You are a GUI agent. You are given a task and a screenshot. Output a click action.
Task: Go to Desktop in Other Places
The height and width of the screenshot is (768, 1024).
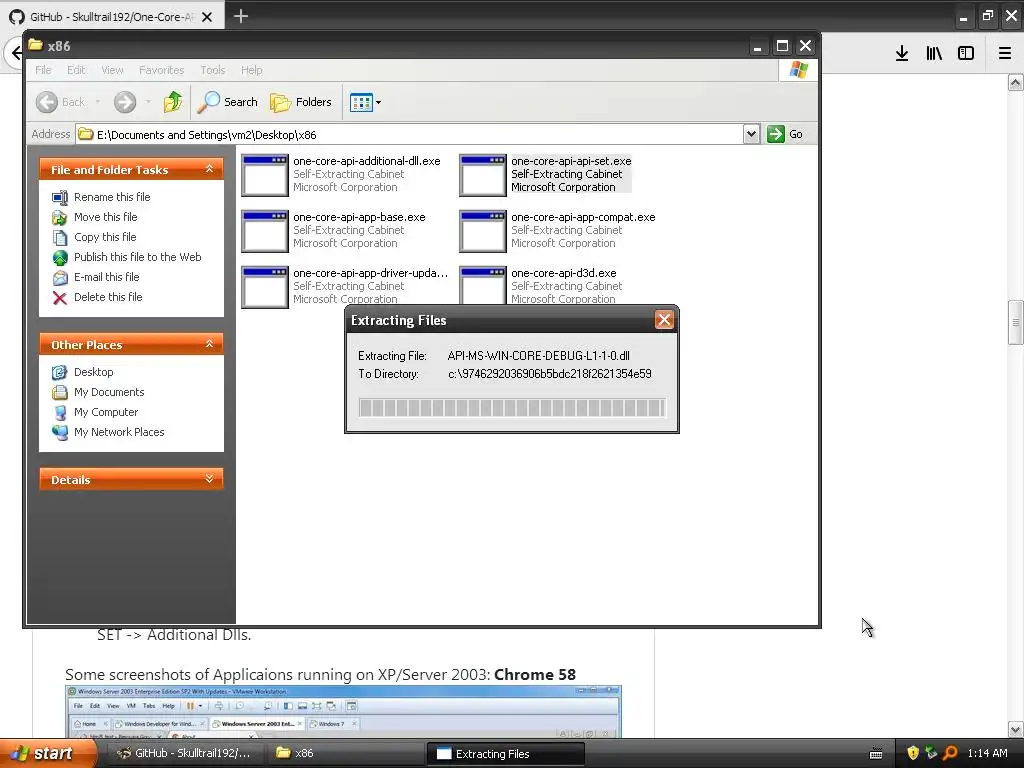click(x=93, y=372)
